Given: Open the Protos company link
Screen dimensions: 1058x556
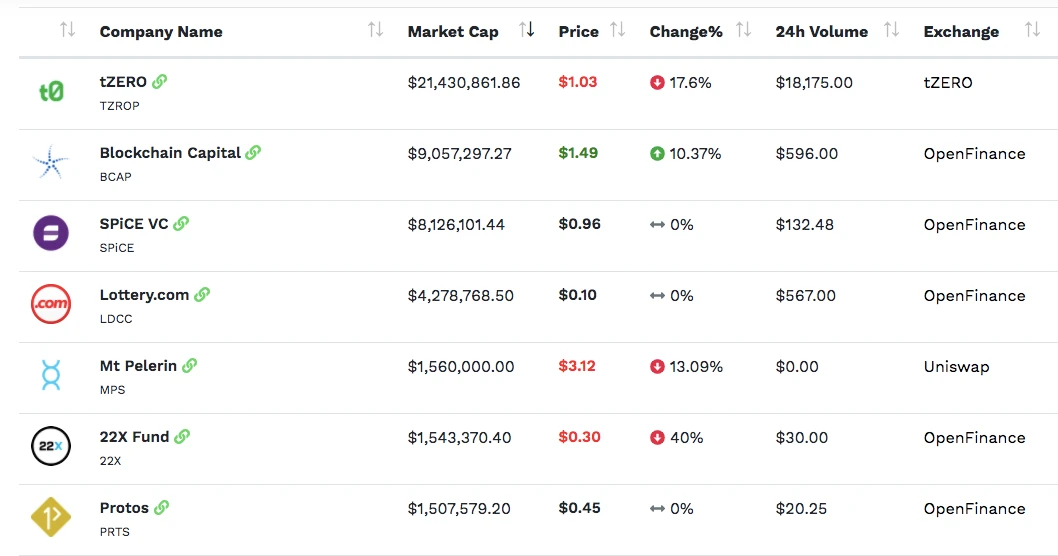Looking at the screenshot, I should pos(124,507).
